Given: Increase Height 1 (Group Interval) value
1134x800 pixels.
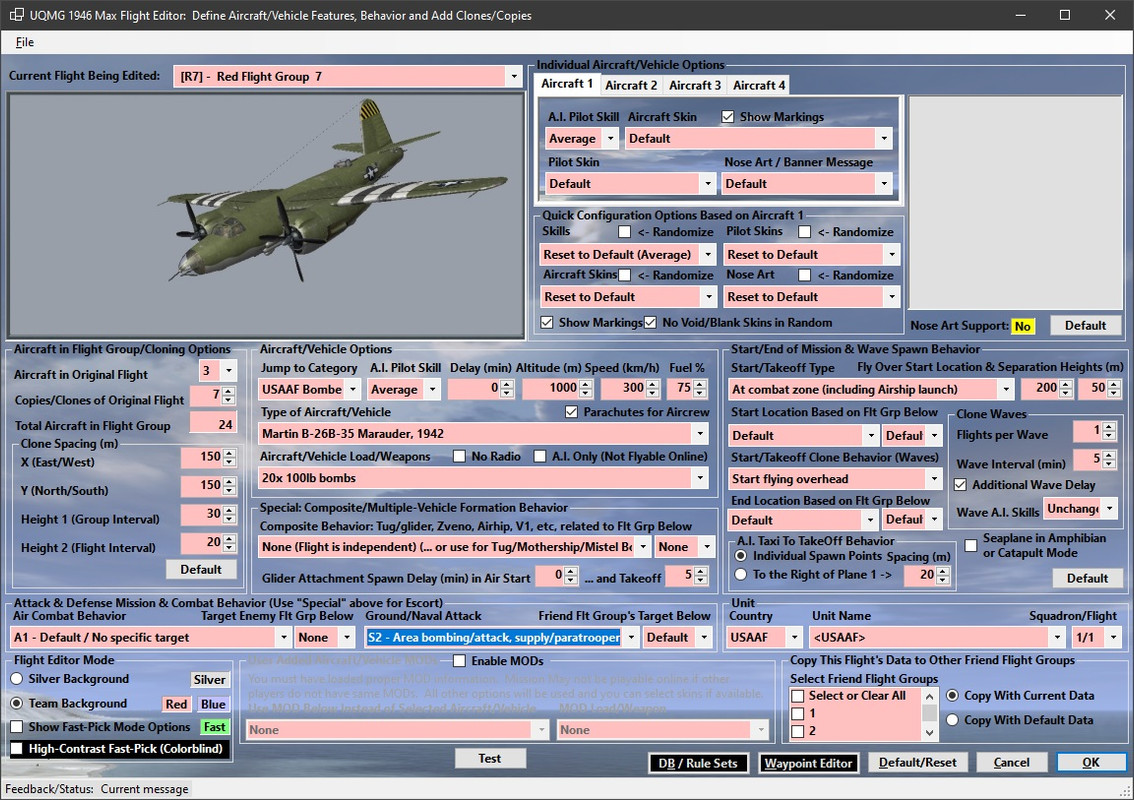Looking at the screenshot, I should [229, 509].
